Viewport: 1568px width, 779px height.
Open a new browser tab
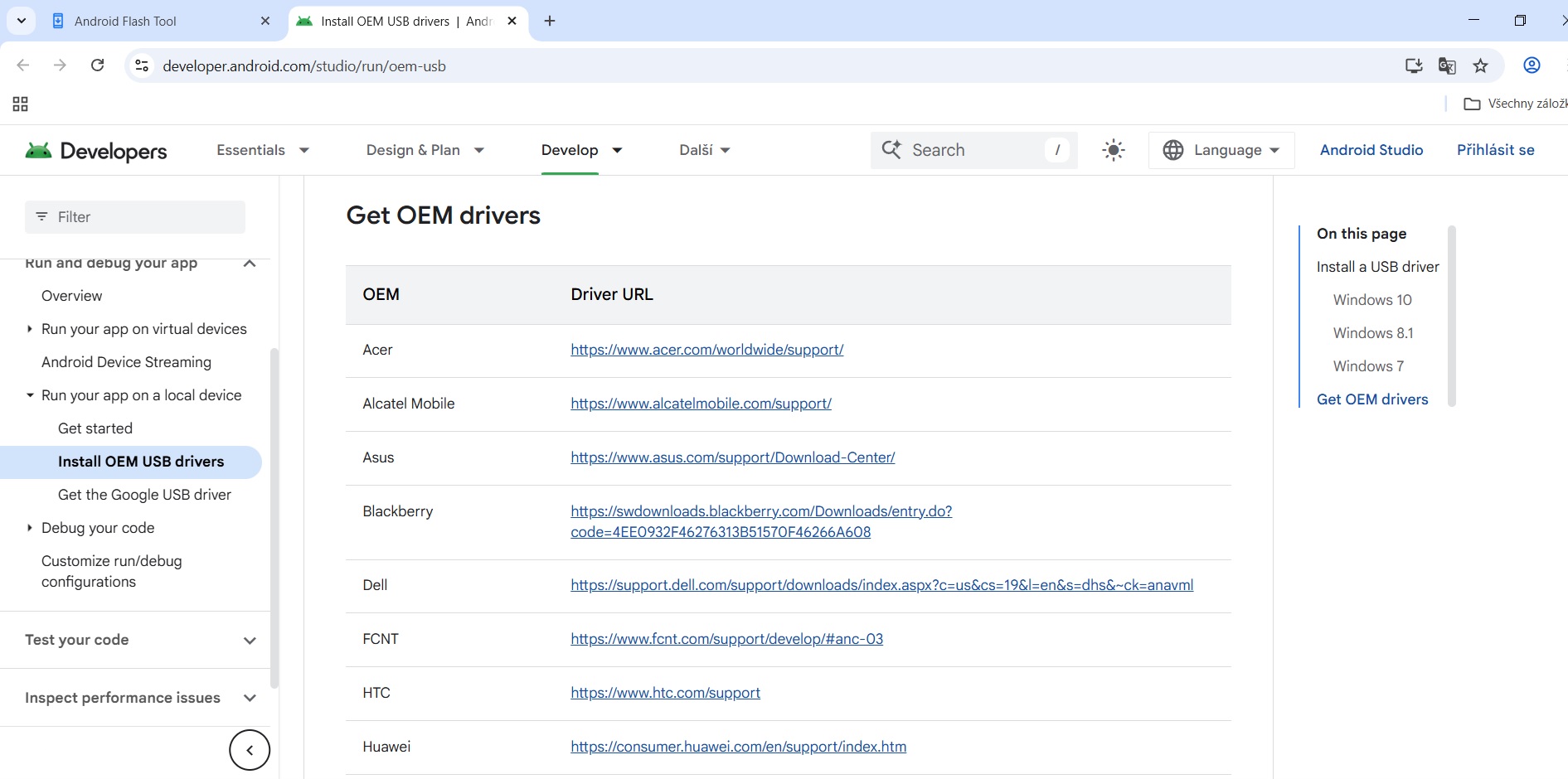point(550,21)
